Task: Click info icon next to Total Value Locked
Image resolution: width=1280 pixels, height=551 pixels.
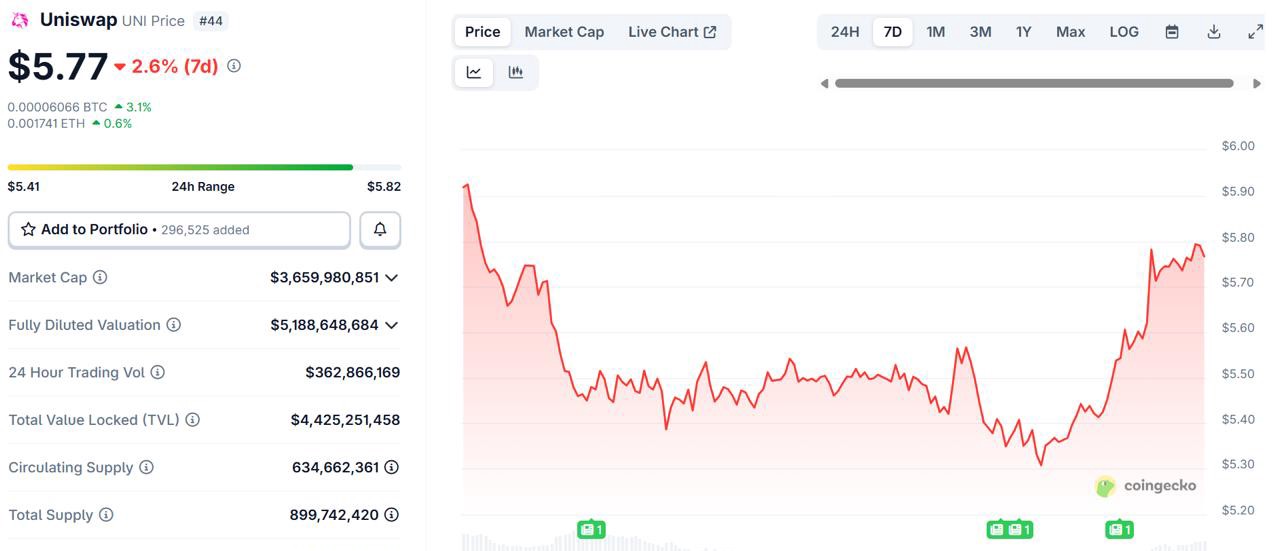Action: click(x=193, y=420)
